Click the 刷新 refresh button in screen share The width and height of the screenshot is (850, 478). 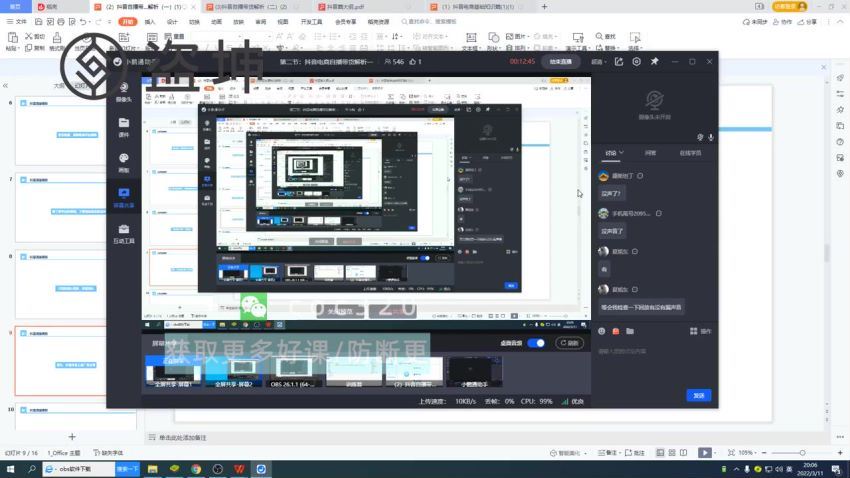point(569,343)
